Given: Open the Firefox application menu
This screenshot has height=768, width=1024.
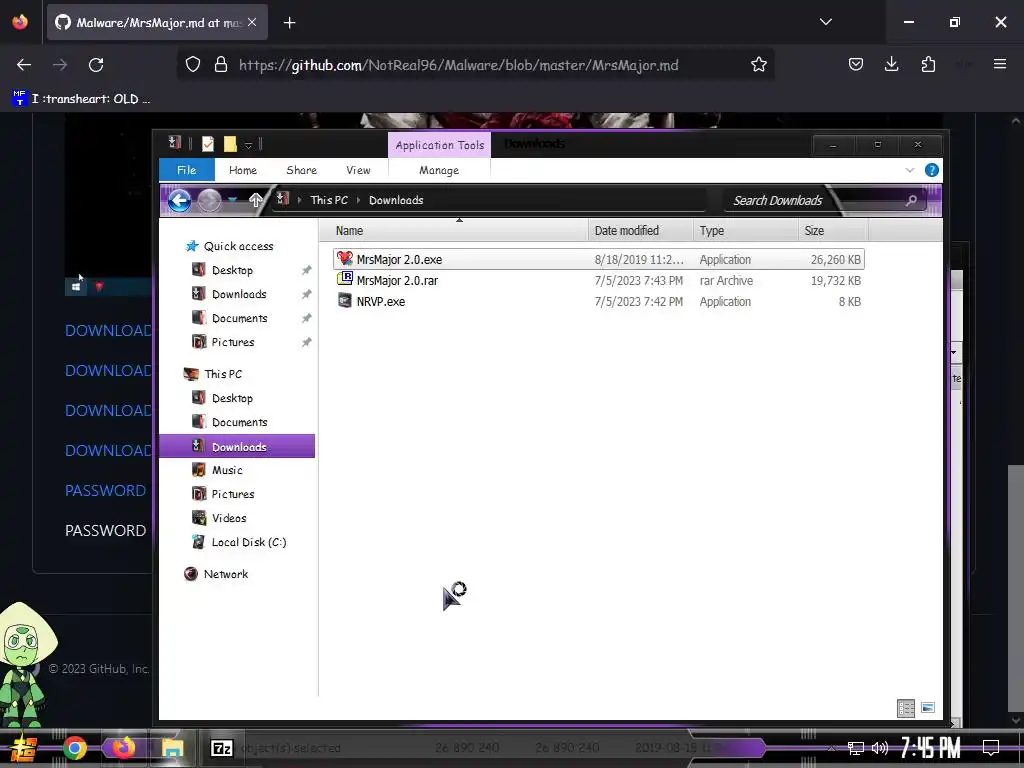Looking at the screenshot, I should click(1000, 64).
